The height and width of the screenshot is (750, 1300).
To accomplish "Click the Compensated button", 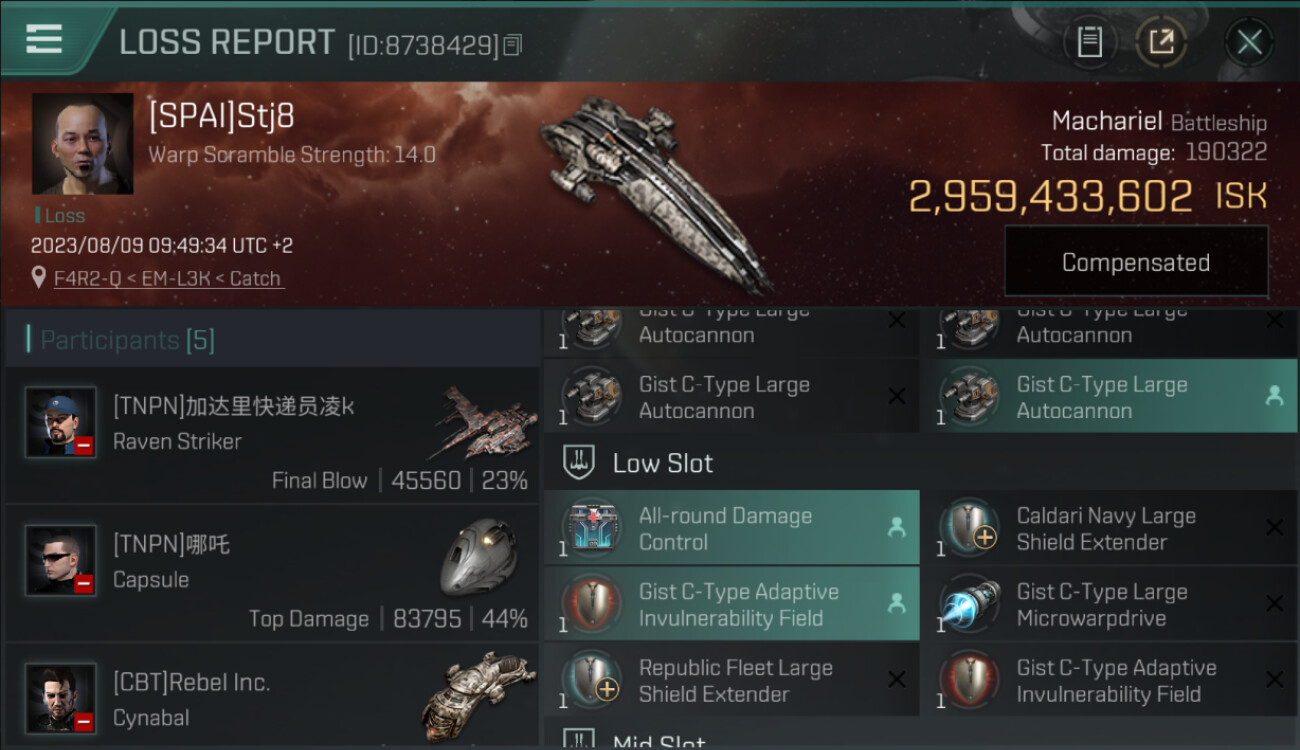I will pos(1136,262).
